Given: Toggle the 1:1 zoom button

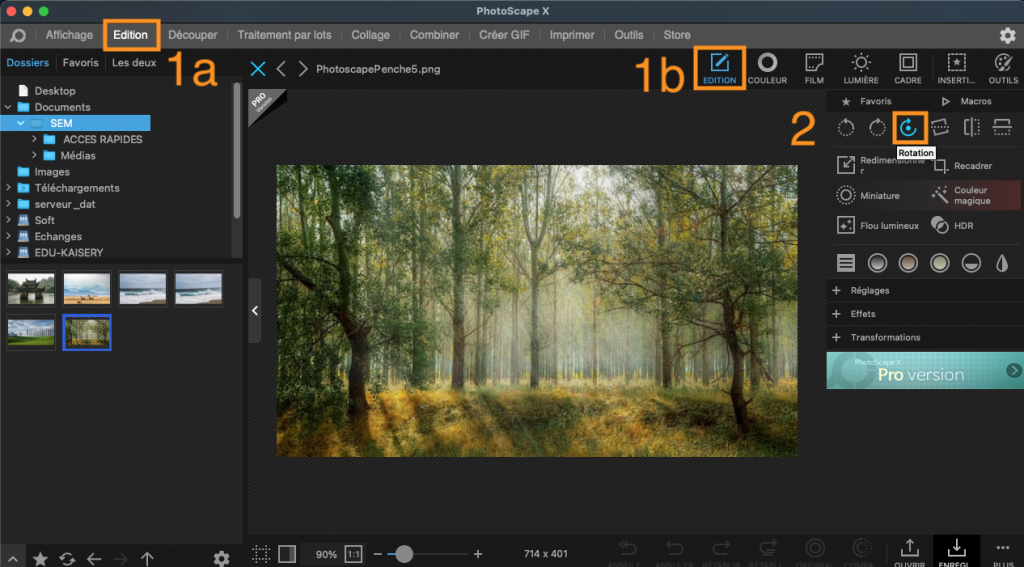Looking at the screenshot, I should [x=353, y=554].
